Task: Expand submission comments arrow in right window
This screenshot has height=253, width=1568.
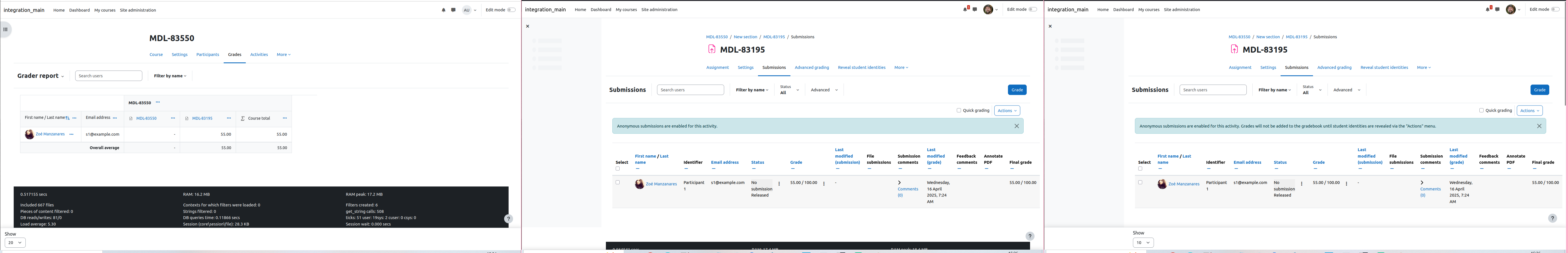Action: pos(1422,183)
